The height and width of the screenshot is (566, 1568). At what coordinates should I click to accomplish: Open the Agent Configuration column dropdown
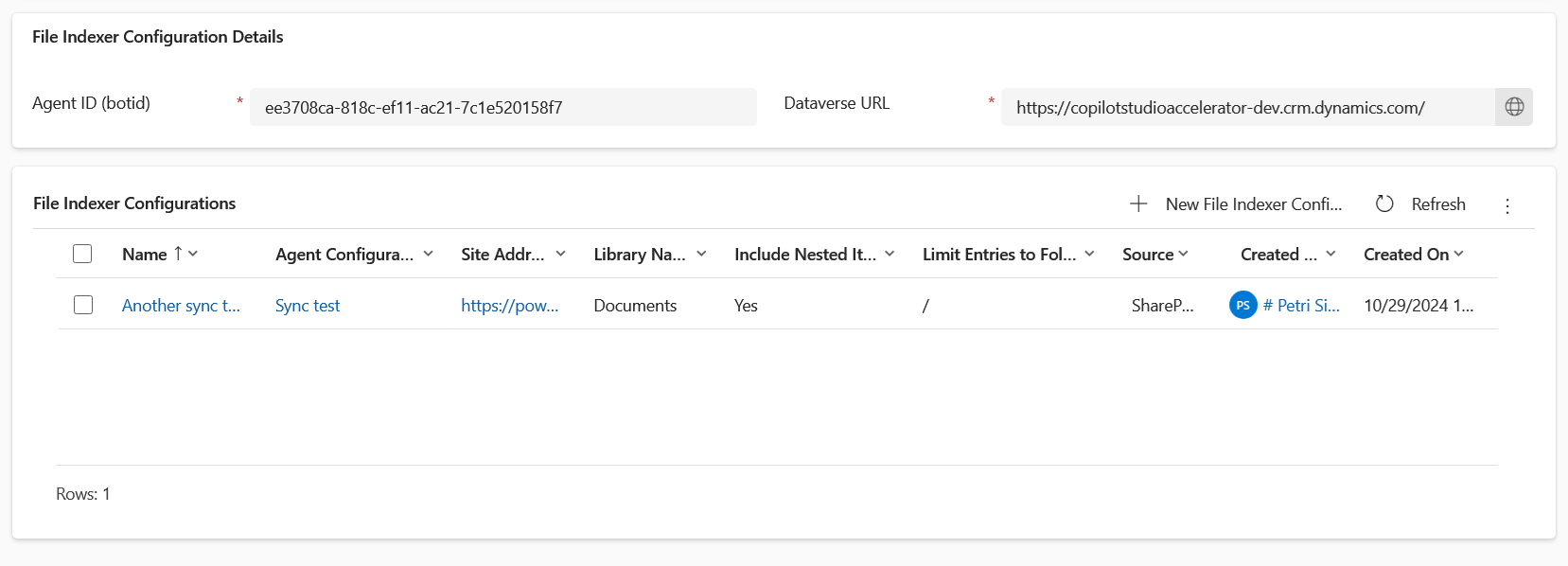point(429,254)
